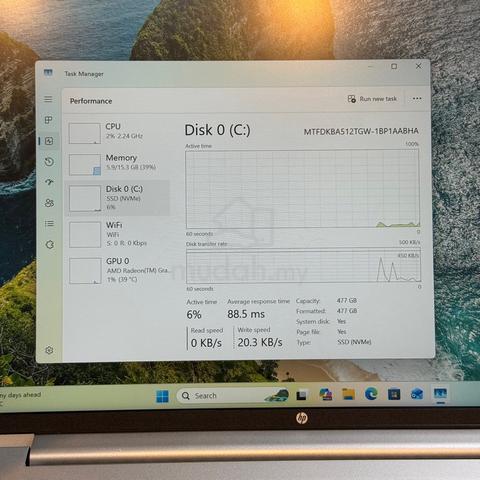The width and height of the screenshot is (480, 480).
Task: Click the Disk transfer rate graph
Action: pyautogui.click(x=303, y=266)
